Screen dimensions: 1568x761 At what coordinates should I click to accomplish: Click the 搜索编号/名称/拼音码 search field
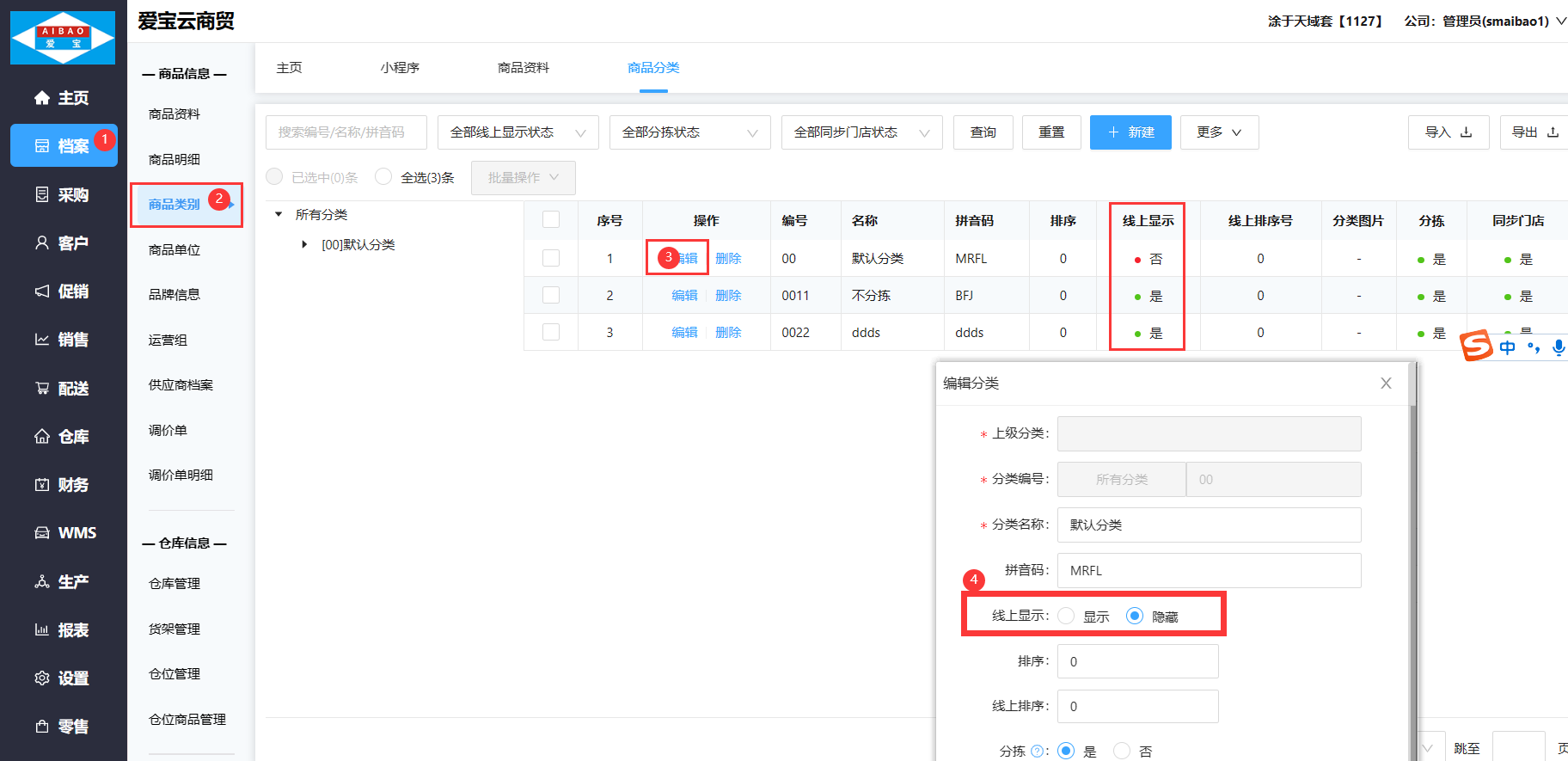coord(346,132)
